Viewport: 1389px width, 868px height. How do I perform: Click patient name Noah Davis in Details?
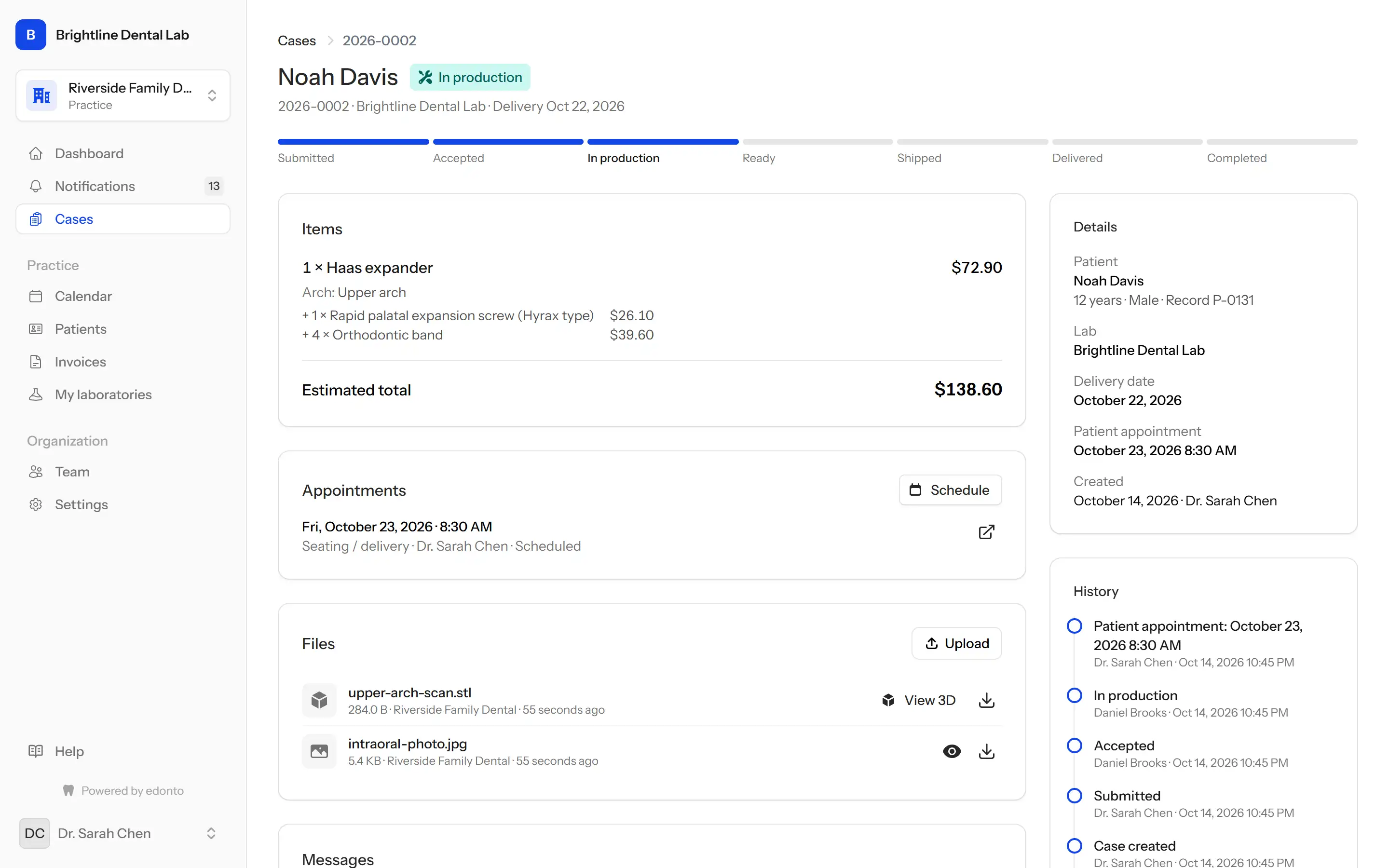pos(1108,281)
